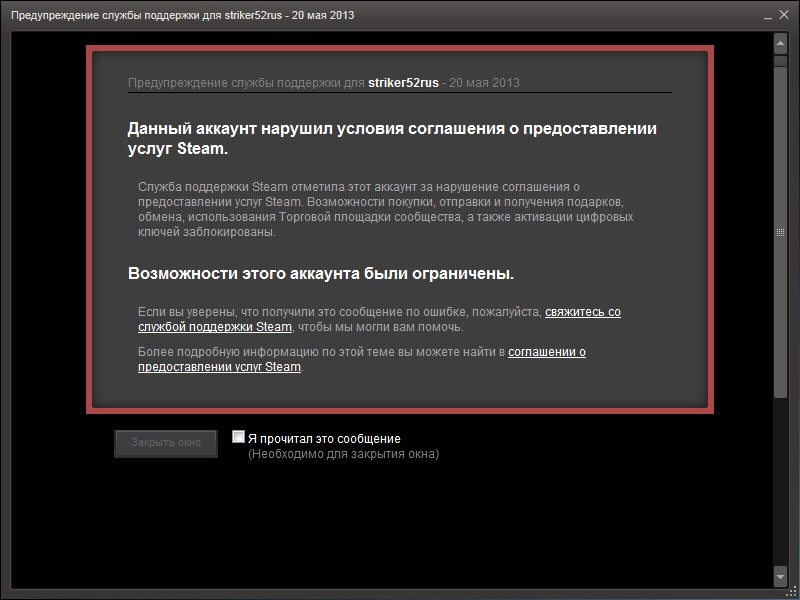Click the heading 'Возможности этого аккаунта были ограничены.'
The height and width of the screenshot is (600, 800).
(x=321, y=273)
